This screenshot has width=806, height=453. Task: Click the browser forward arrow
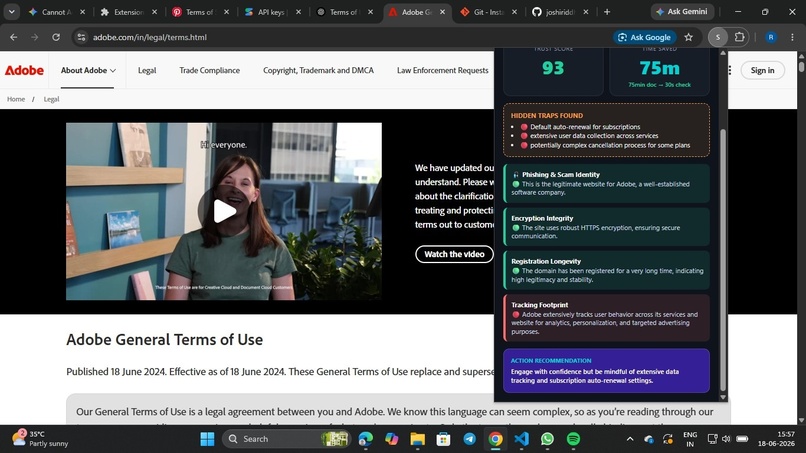pos(34,37)
